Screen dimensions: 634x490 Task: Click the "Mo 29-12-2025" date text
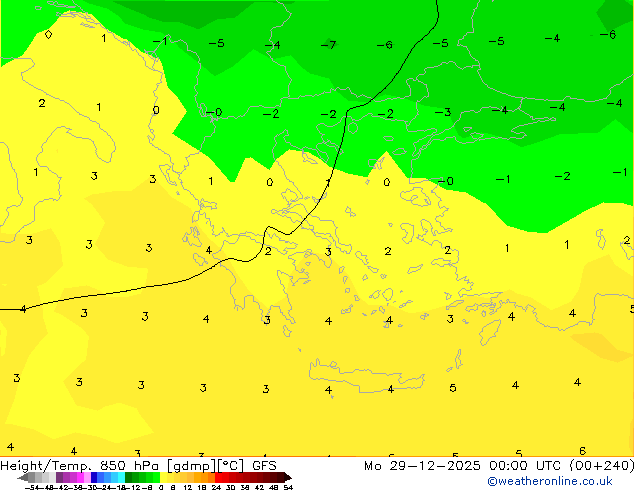point(422,465)
